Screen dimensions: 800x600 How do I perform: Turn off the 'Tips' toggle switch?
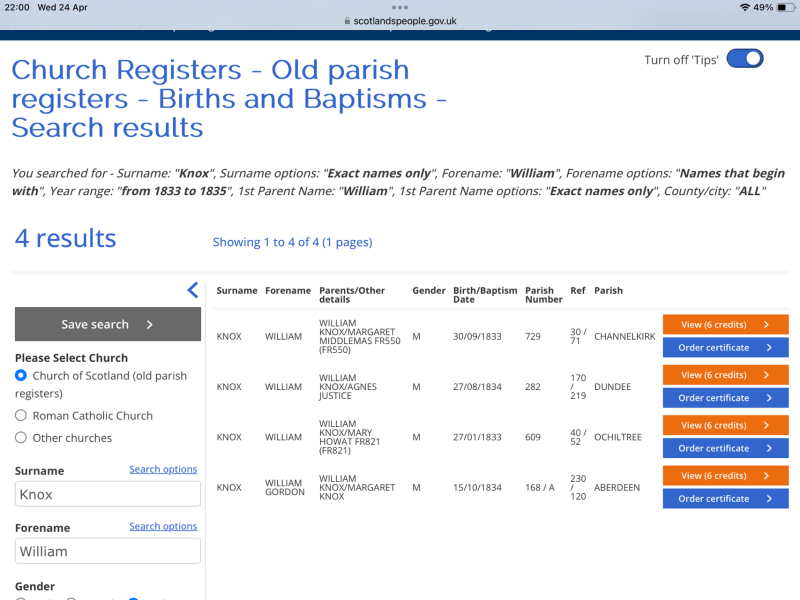745,59
